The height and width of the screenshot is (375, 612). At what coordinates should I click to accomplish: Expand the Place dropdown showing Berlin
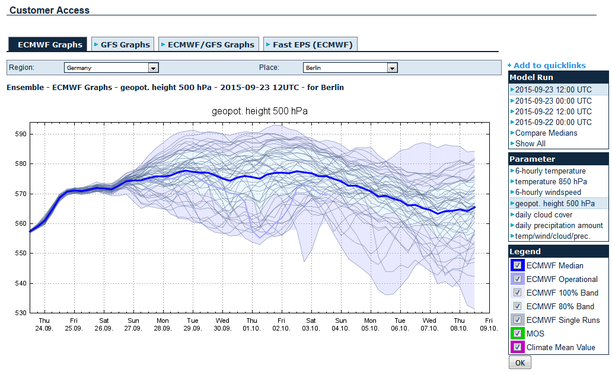[x=350, y=68]
